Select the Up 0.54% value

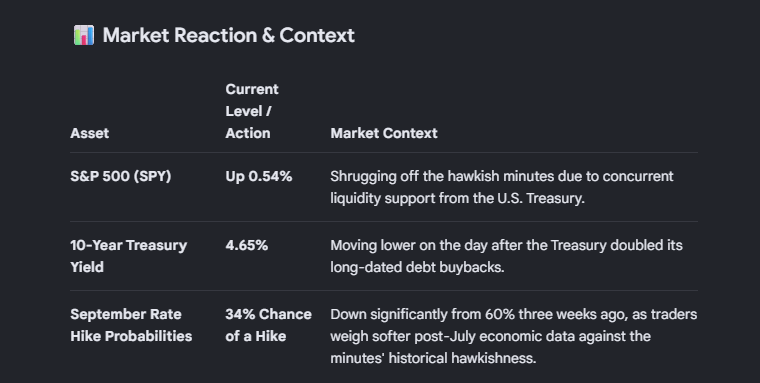[259, 176]
